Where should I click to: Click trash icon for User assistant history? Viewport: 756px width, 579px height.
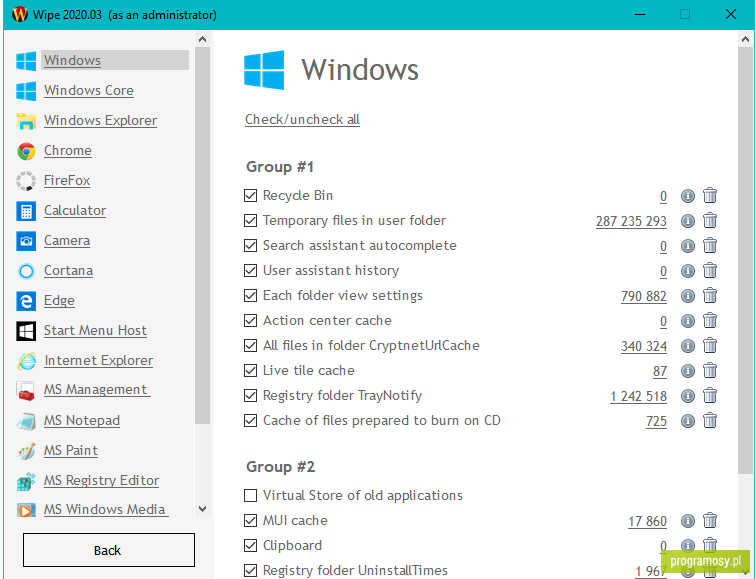tap(710, 270)
